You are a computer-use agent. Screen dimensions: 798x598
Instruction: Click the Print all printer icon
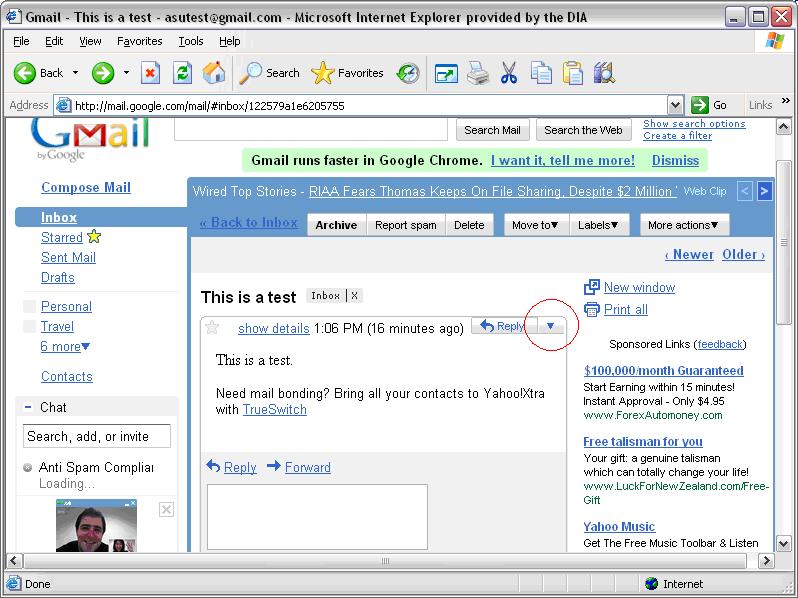[x=591, y=309]
